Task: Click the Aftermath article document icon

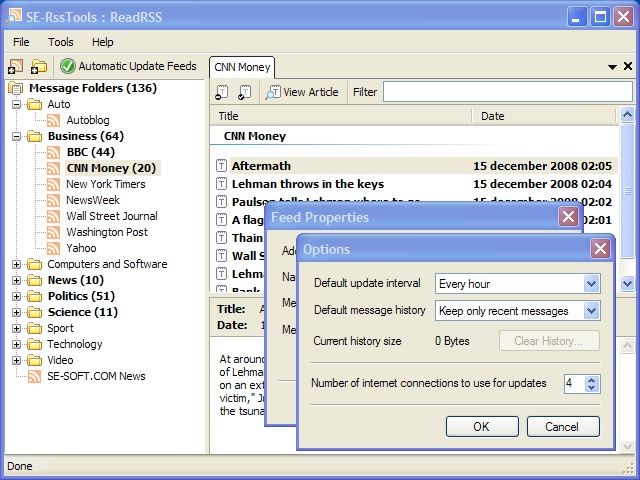Action: (x=221, y=166)
